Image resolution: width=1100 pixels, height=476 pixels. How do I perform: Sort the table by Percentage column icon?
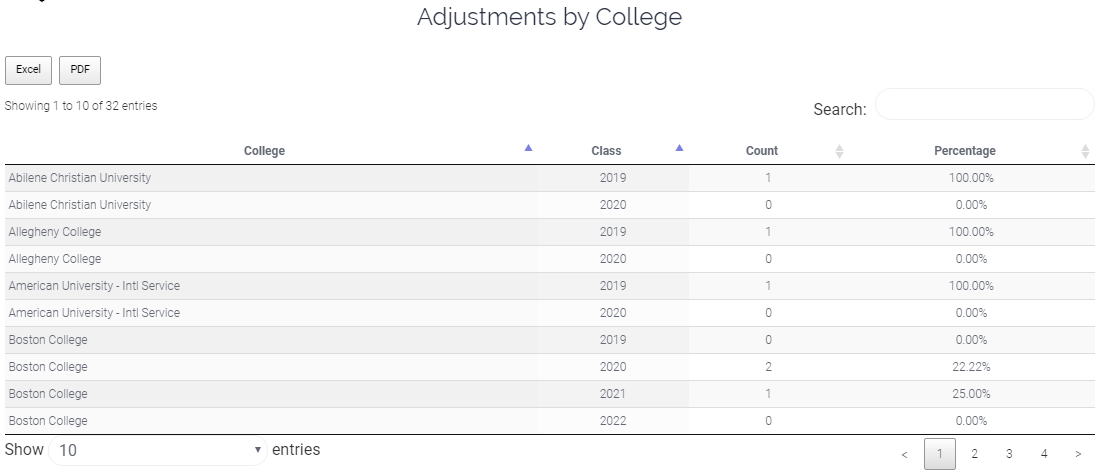pos(1085,151)
